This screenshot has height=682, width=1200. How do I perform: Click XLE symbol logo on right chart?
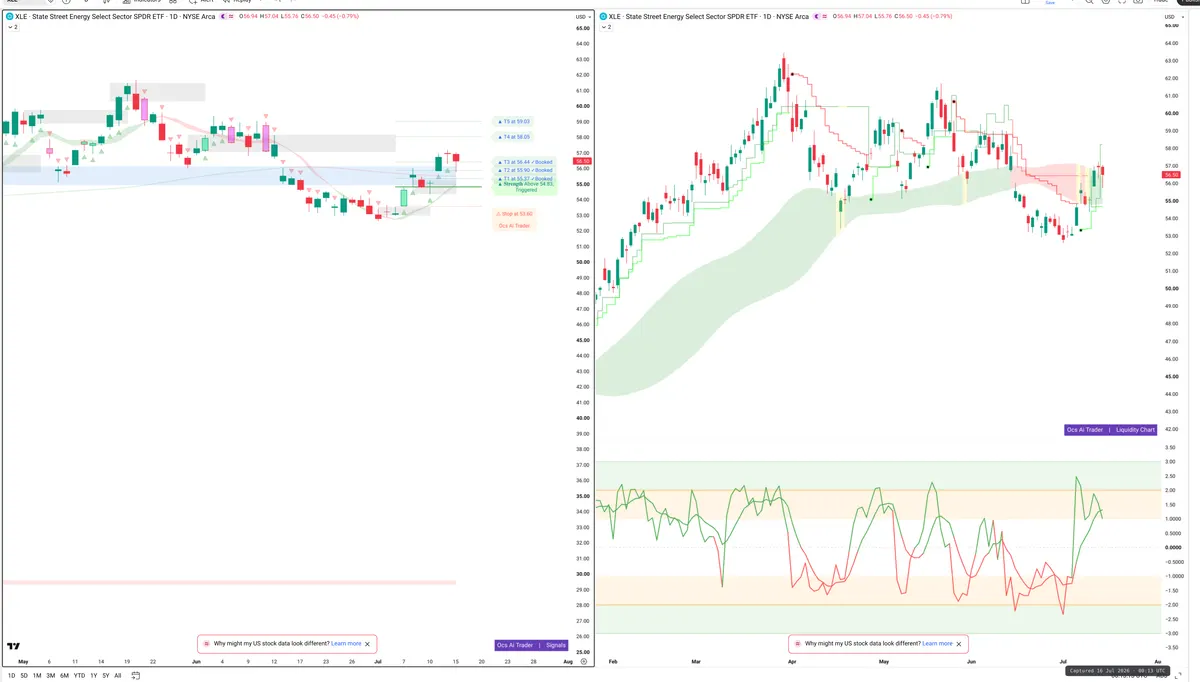click(602, 17)
